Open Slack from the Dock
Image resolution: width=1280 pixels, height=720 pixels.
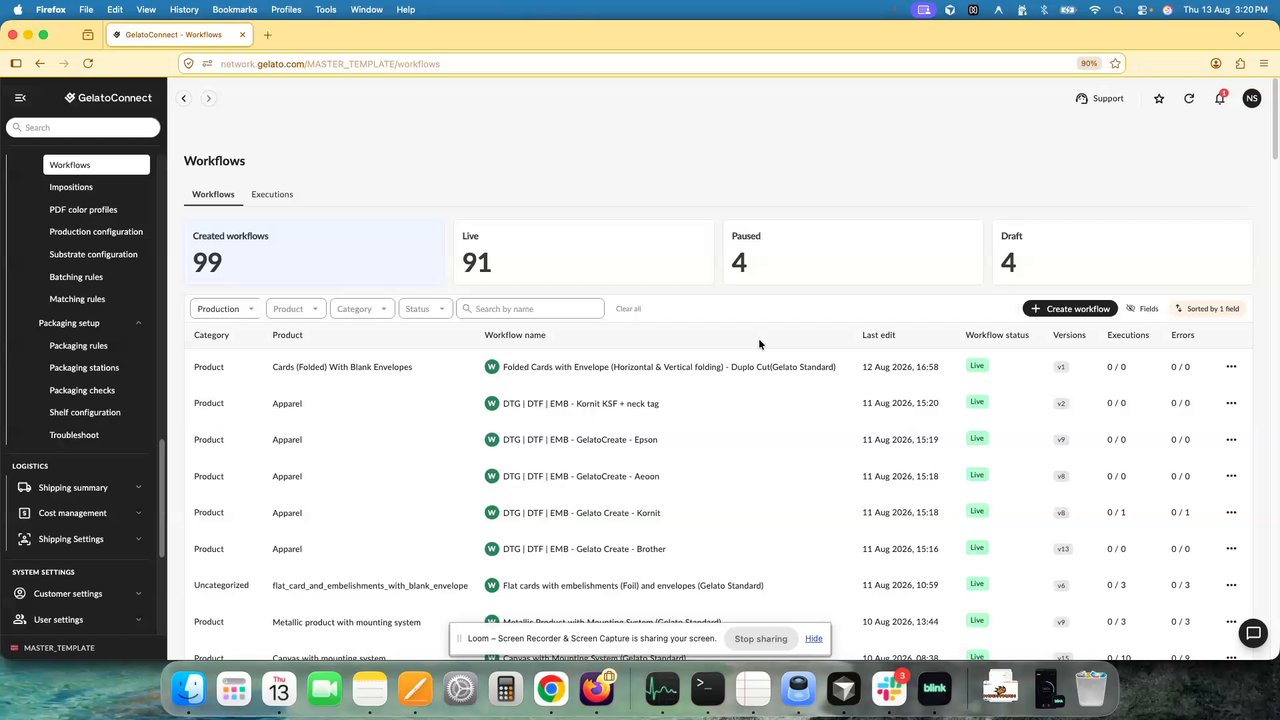tap(889, 689)
